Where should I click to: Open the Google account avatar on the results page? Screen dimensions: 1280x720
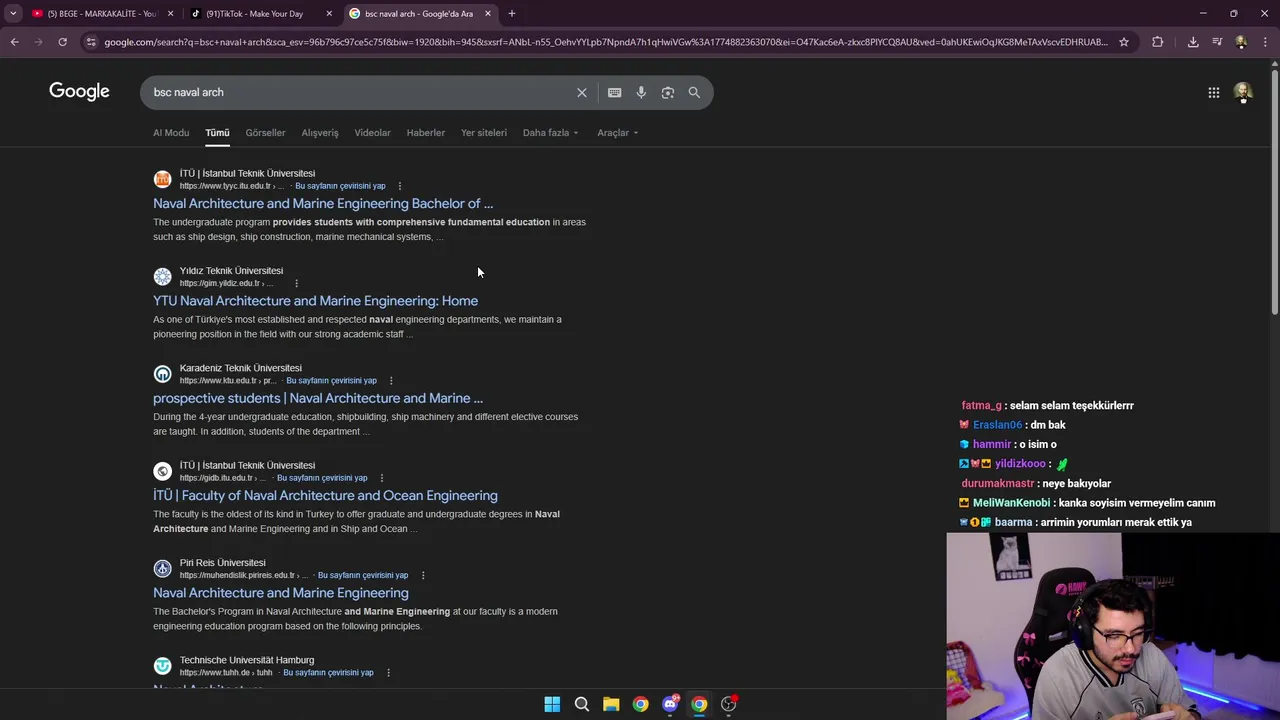pos(1243,92)
